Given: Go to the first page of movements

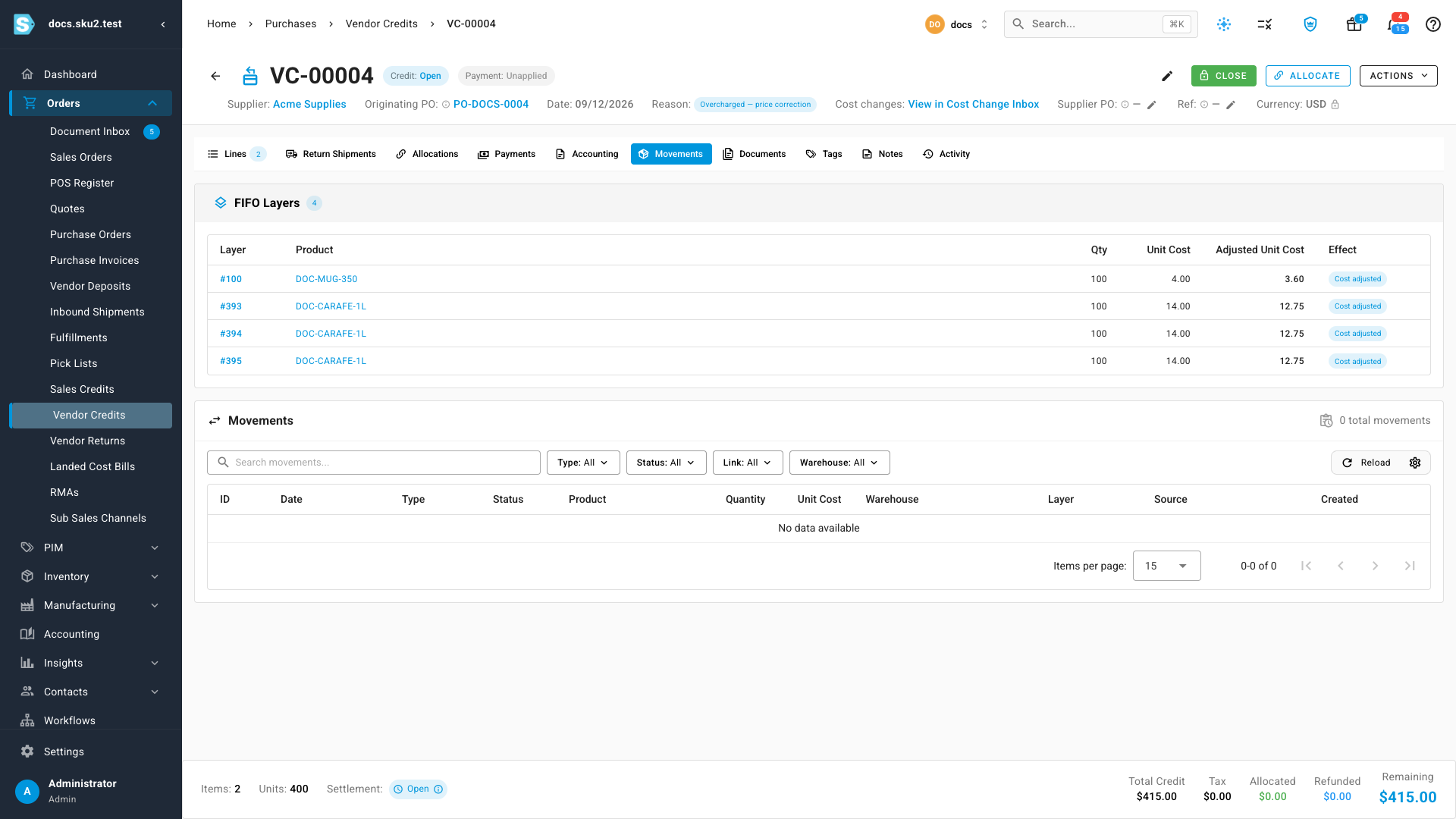Looking at the screenshot, I should [1306, 566].
